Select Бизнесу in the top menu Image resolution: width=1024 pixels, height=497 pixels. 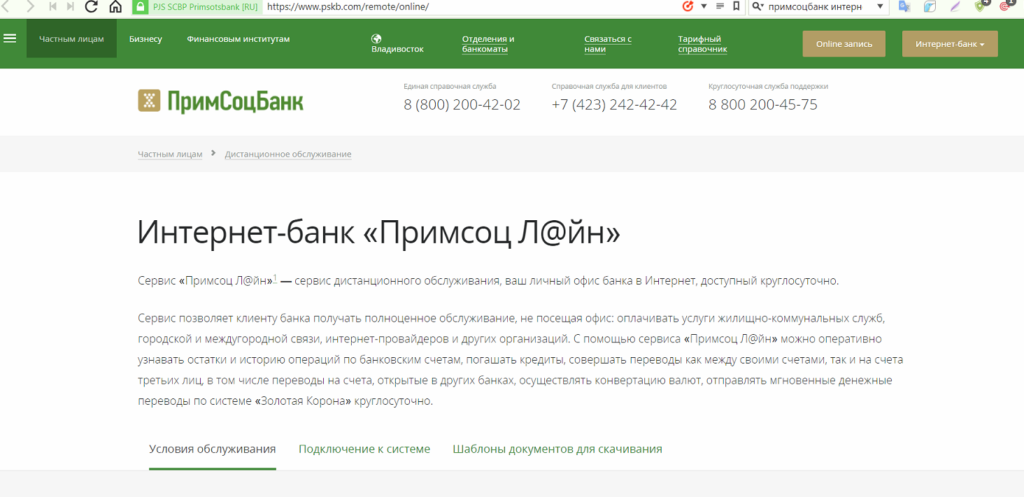pyautogui.click(x=146, y=39)
